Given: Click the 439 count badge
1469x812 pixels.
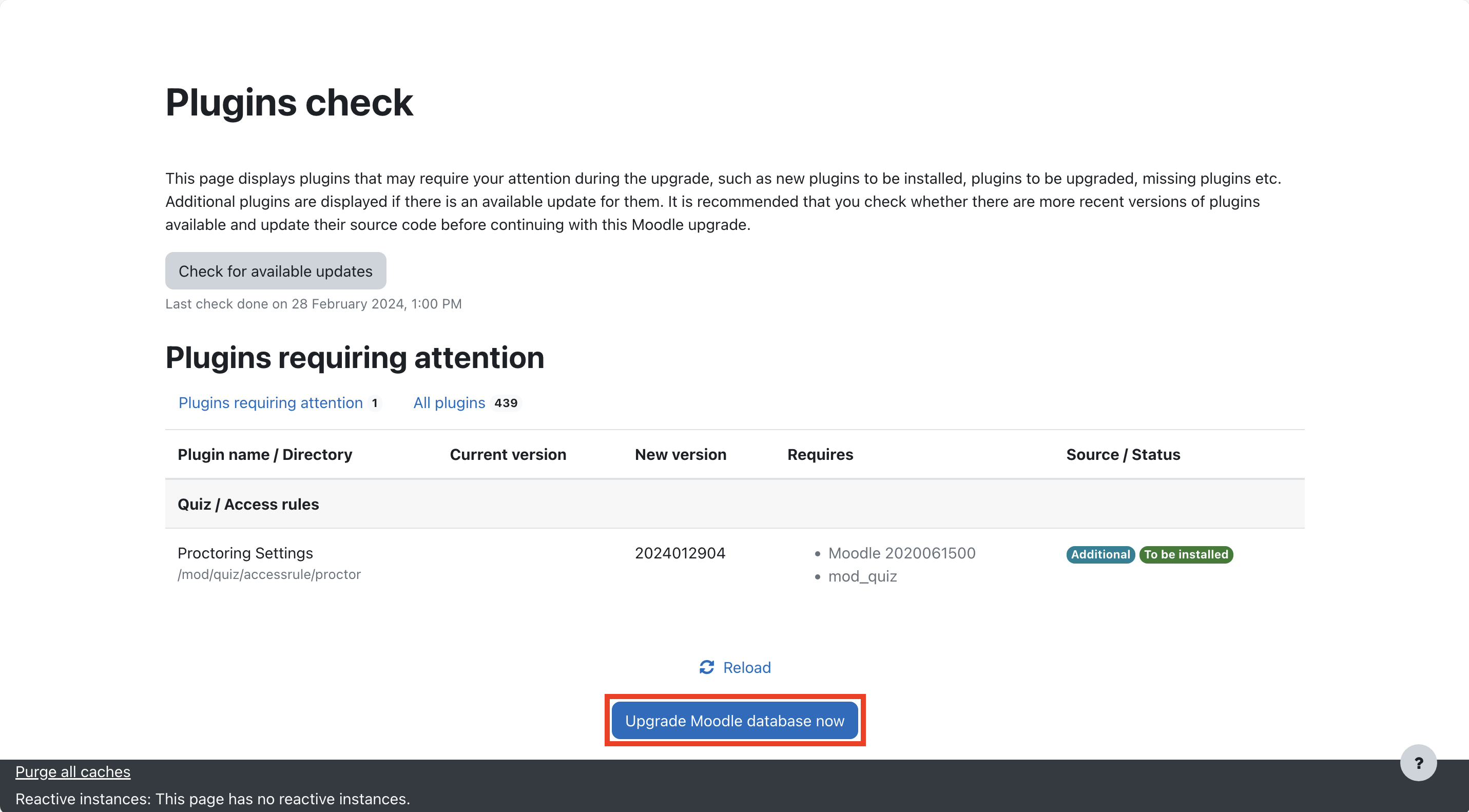Looking at the screenshot, I should 506,403.
